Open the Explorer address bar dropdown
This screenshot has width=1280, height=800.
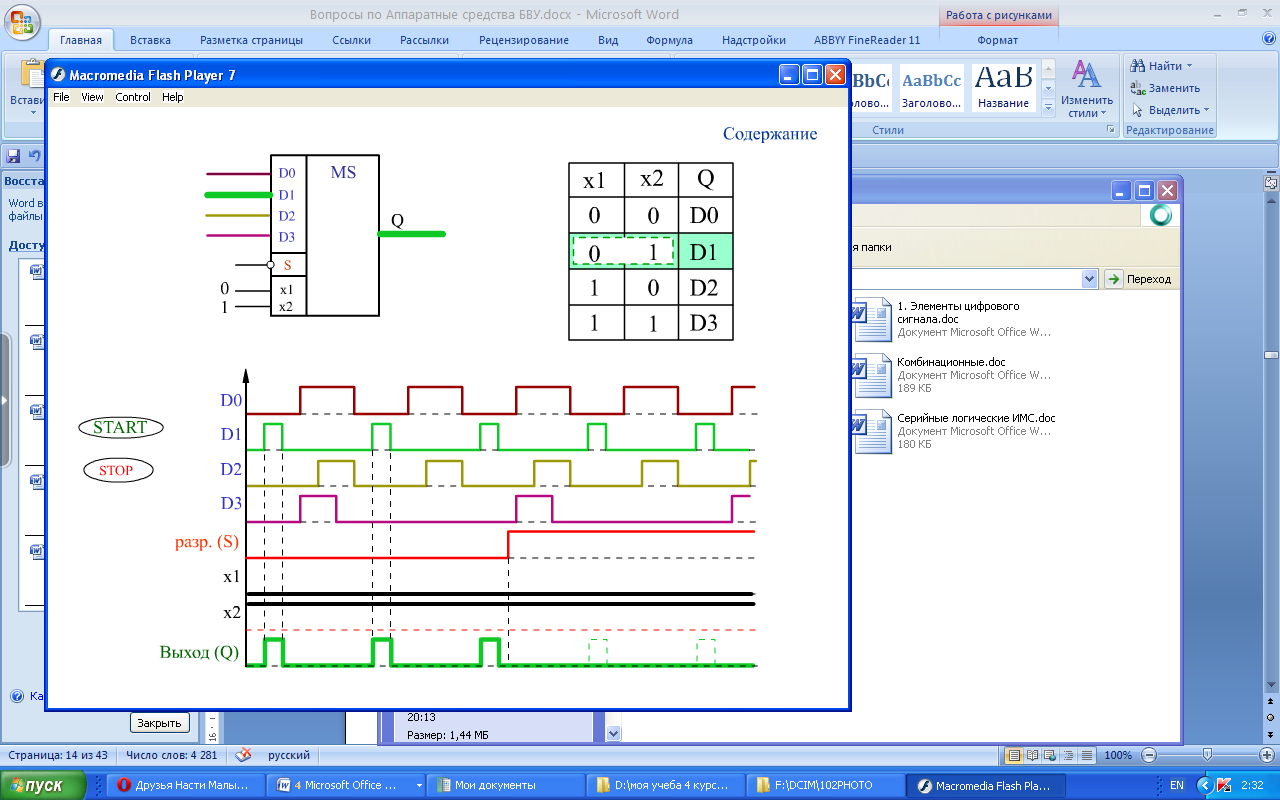coord(1090,279)
